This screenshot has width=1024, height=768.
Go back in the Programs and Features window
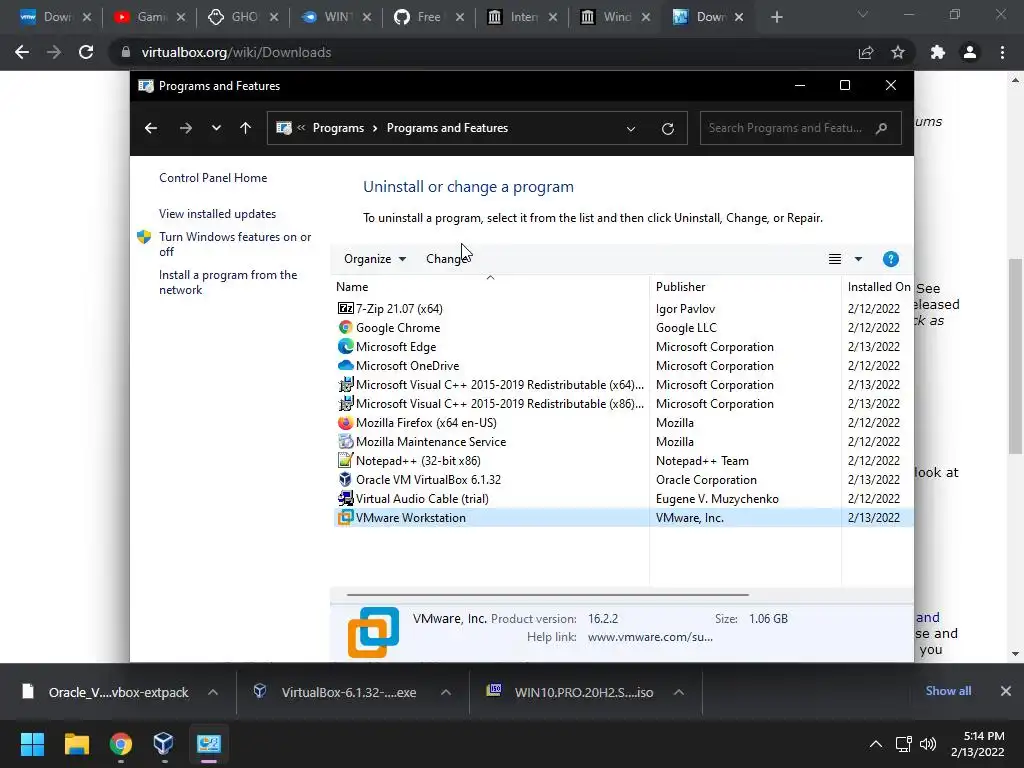point(151,128)
